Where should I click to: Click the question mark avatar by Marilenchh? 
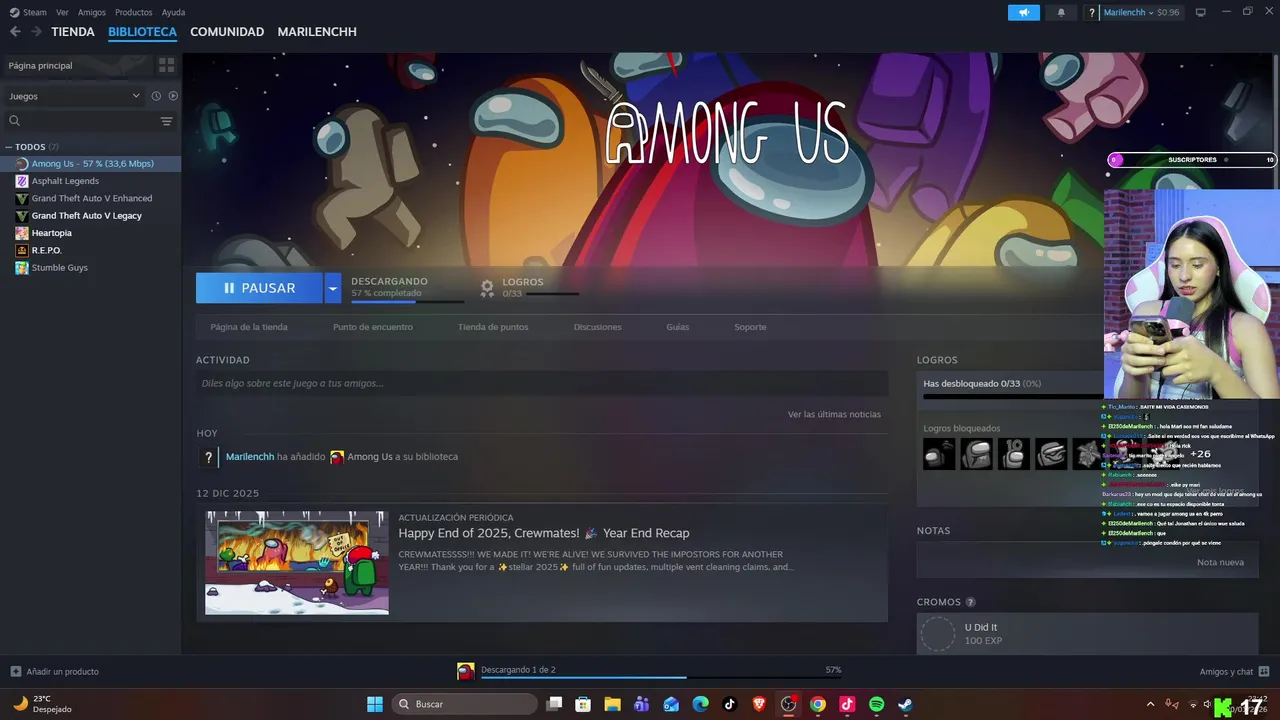click(x=1092, y=12)
